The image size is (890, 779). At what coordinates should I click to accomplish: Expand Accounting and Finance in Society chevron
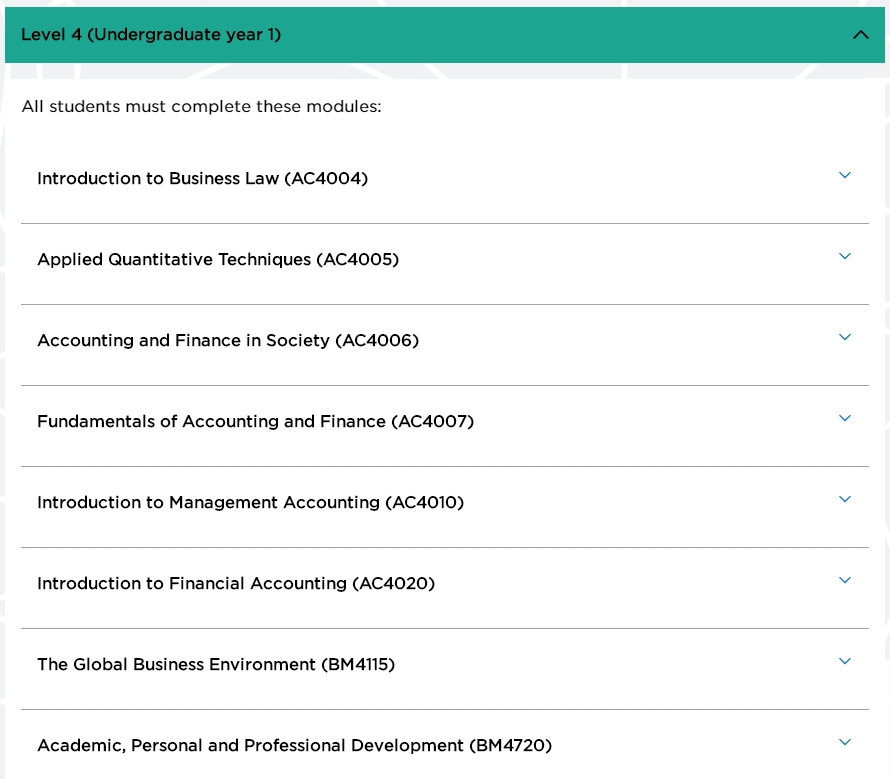(845, 337)
